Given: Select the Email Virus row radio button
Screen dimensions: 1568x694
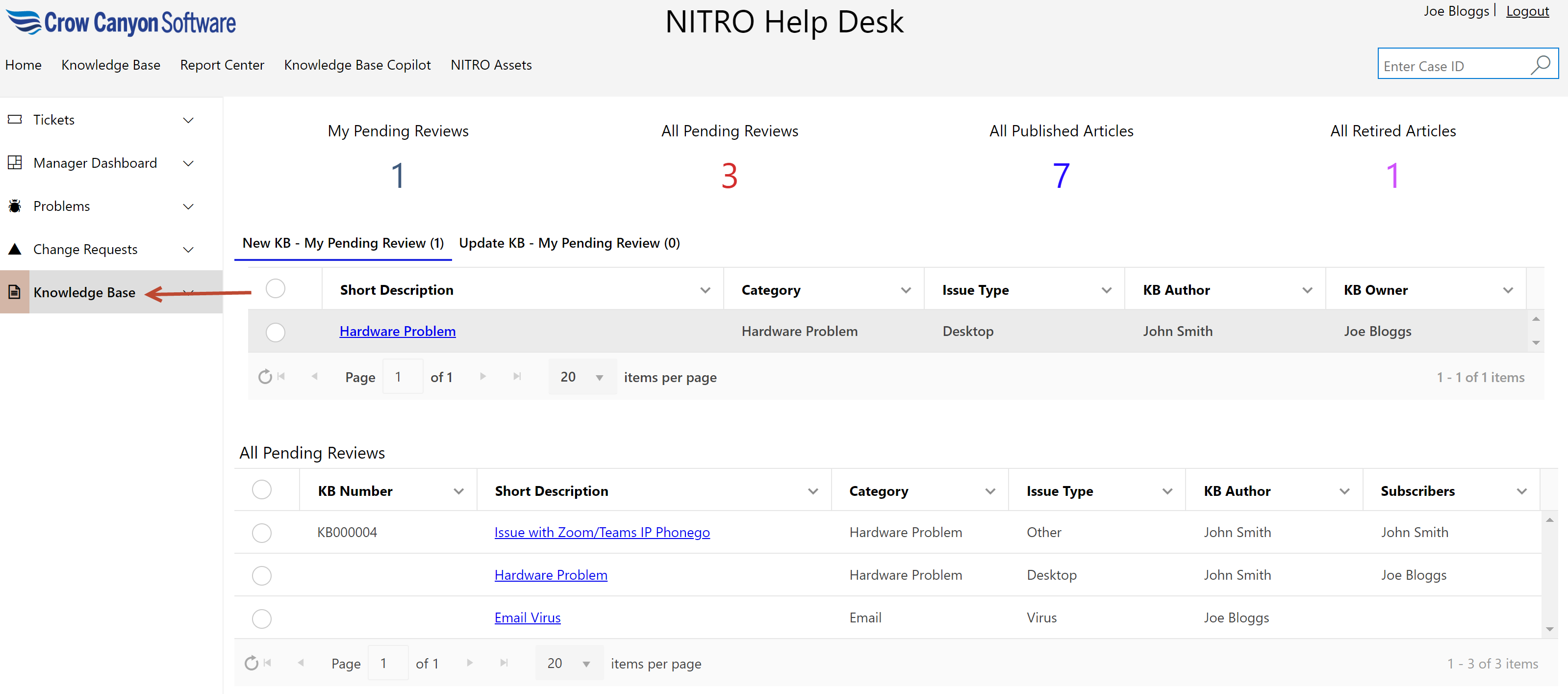Looking at the screenshot, I should (262, 618).
